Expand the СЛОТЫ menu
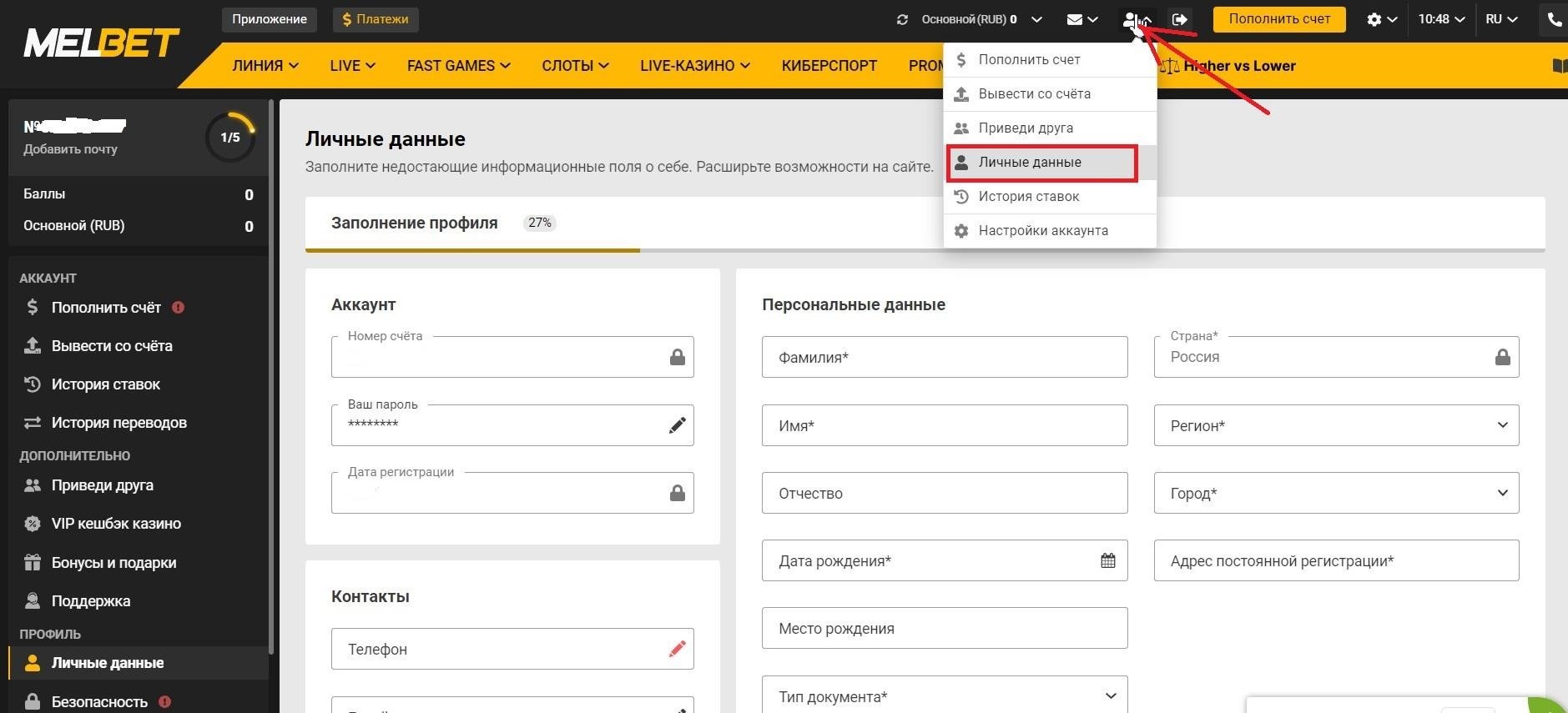The image size is (1568, 713). 575,65
